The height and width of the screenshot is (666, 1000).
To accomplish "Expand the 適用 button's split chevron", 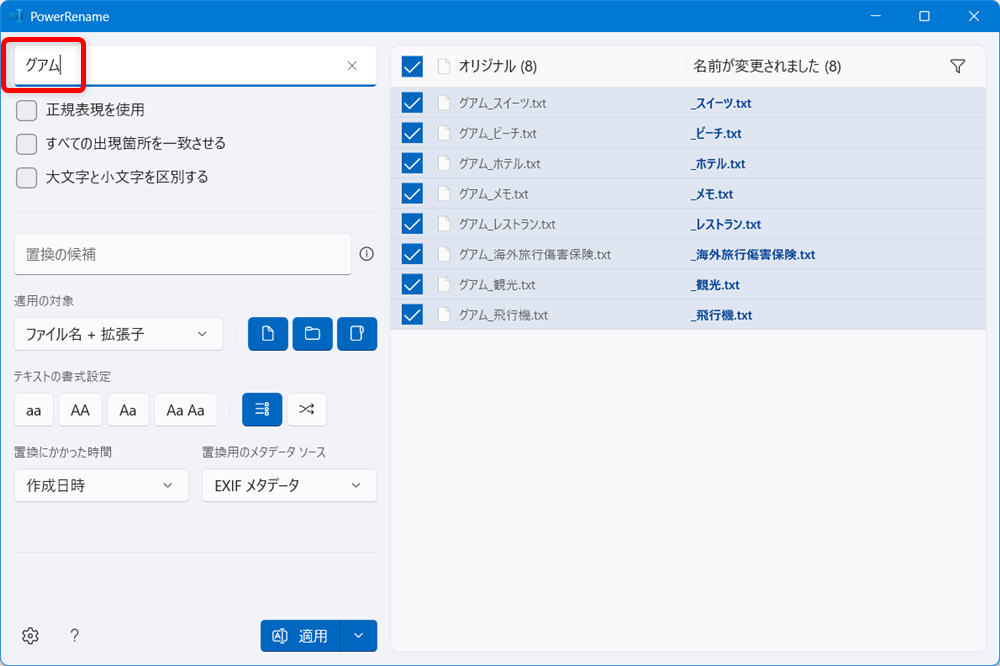I will click(x=359, y=635).
